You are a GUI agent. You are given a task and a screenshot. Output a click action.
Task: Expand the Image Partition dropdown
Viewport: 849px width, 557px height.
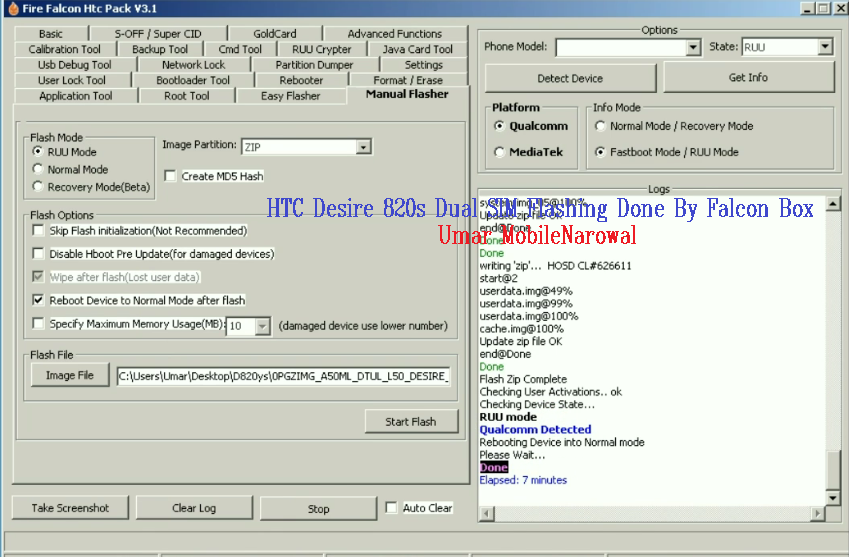coord(364,147)
